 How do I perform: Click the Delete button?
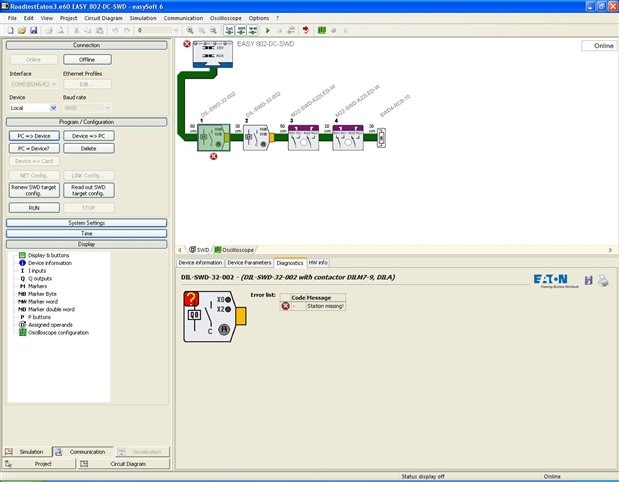[x=89, y=148]
